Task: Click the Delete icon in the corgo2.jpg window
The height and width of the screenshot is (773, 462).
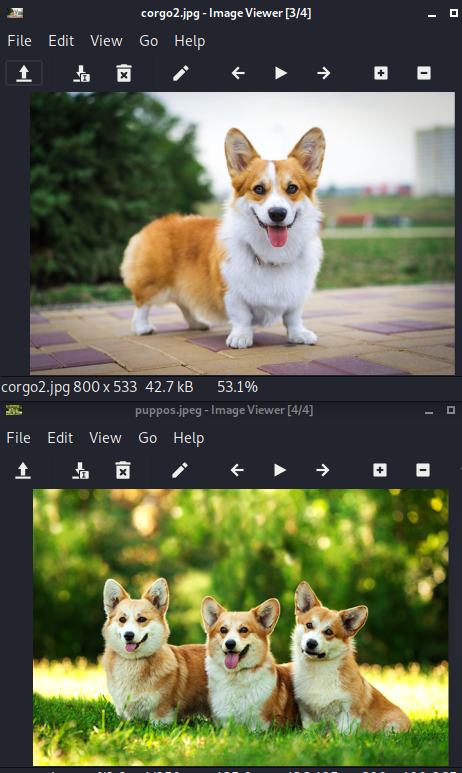Action: (x=124, y=73)
